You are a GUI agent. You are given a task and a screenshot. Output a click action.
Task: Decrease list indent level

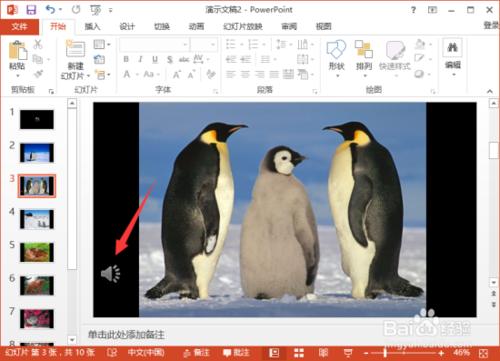(231, 59)
